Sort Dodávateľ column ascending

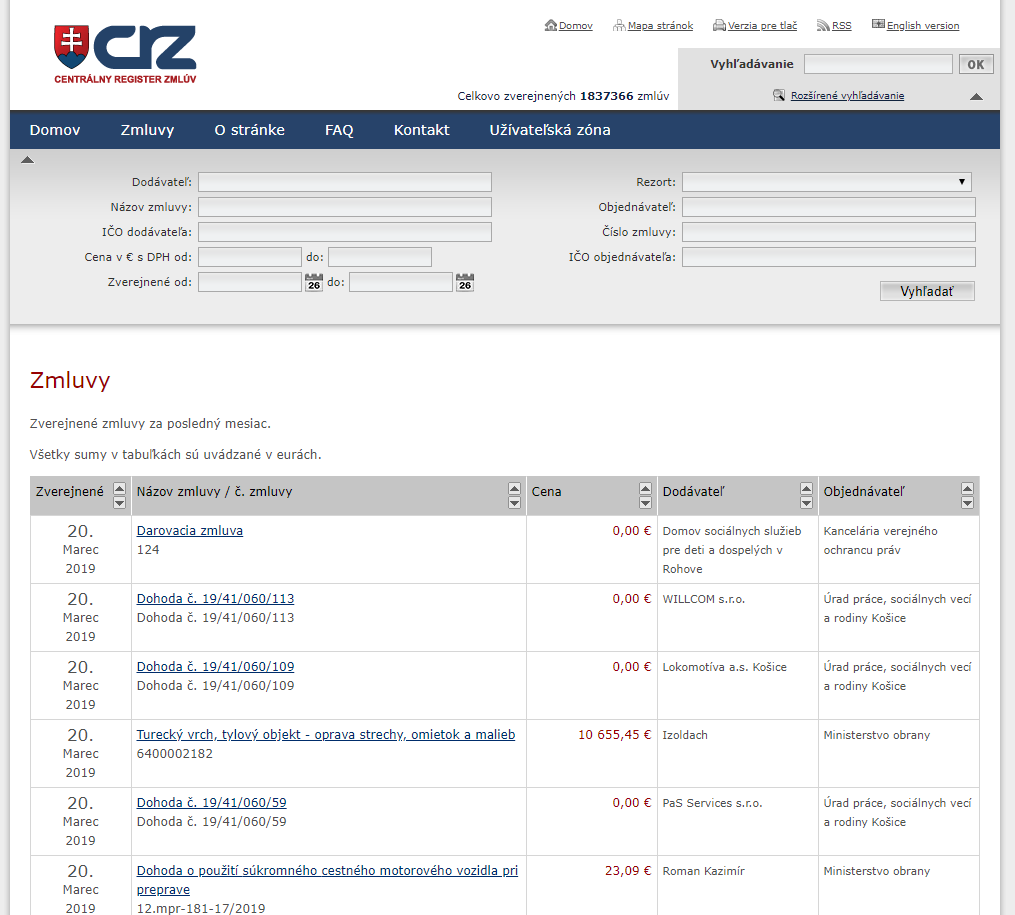pyautogui.click(x=807, y=489)
